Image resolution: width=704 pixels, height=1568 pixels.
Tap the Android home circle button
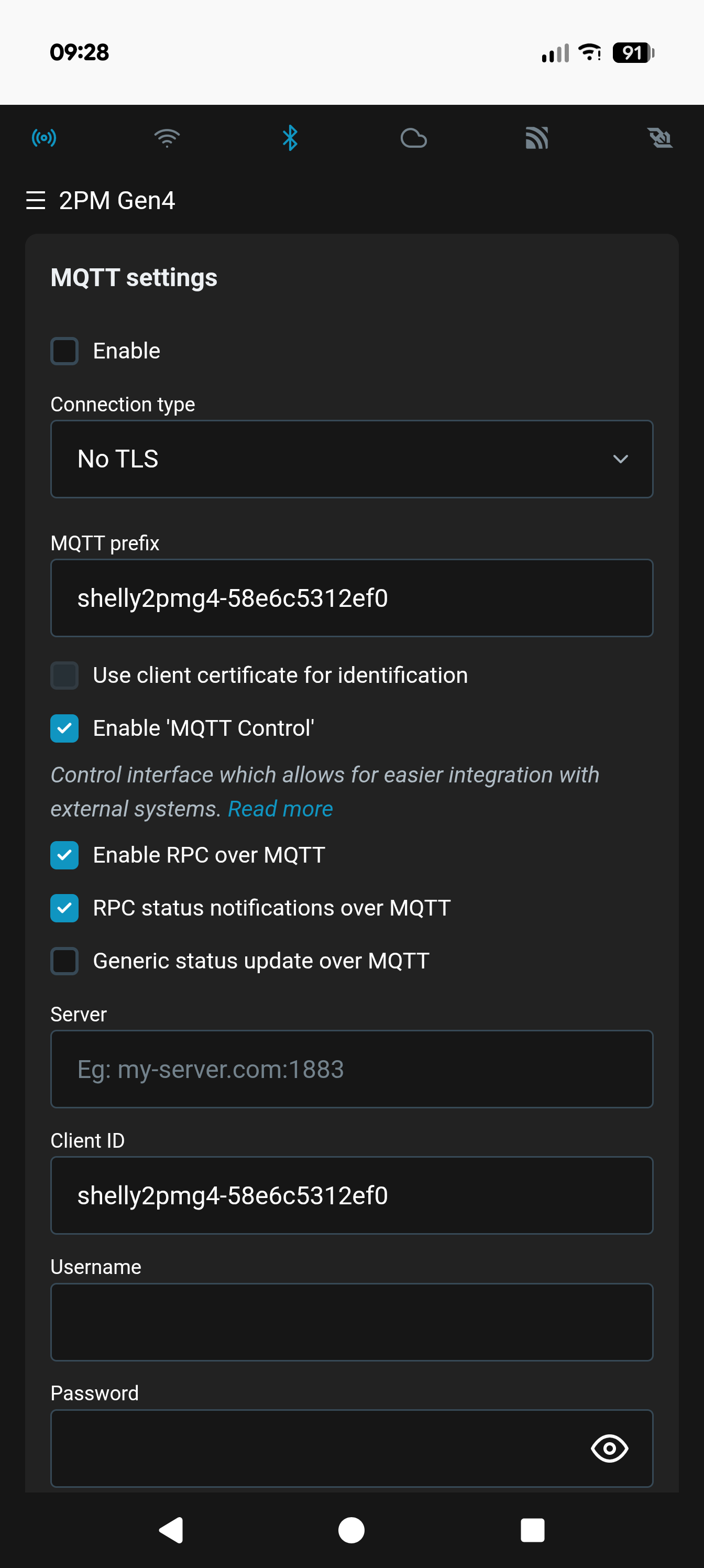click(351, 1530)
